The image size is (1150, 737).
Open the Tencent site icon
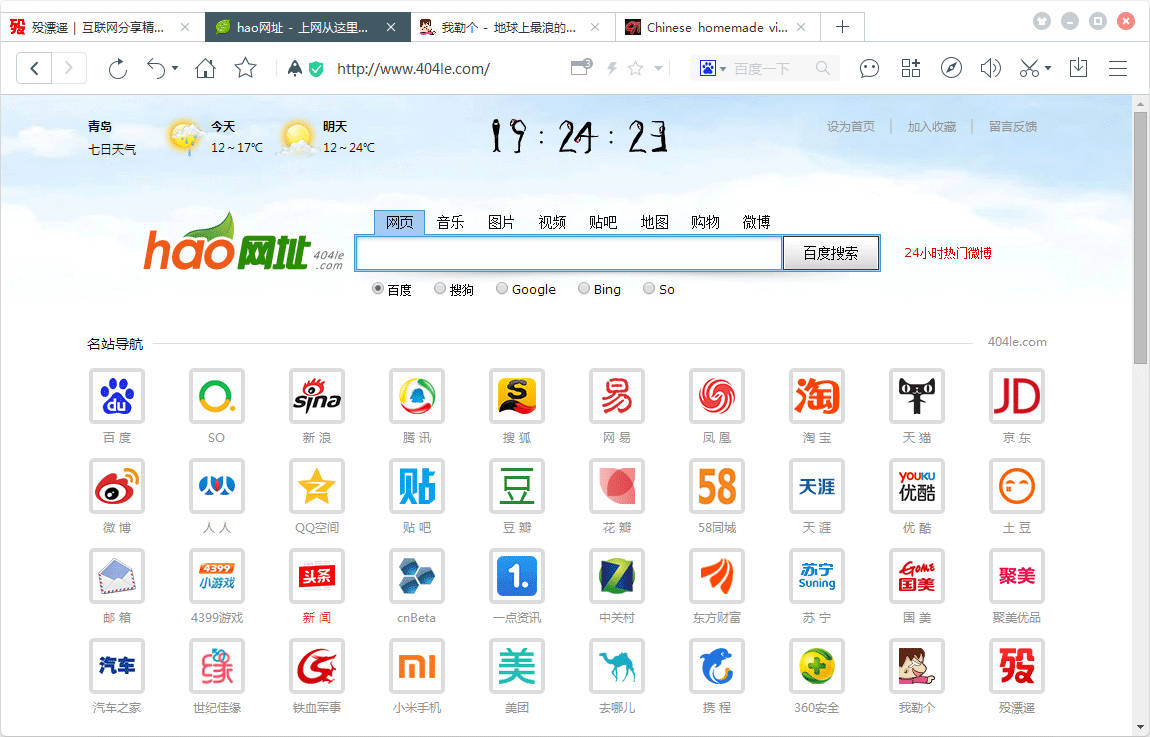[x=417, y=396]
